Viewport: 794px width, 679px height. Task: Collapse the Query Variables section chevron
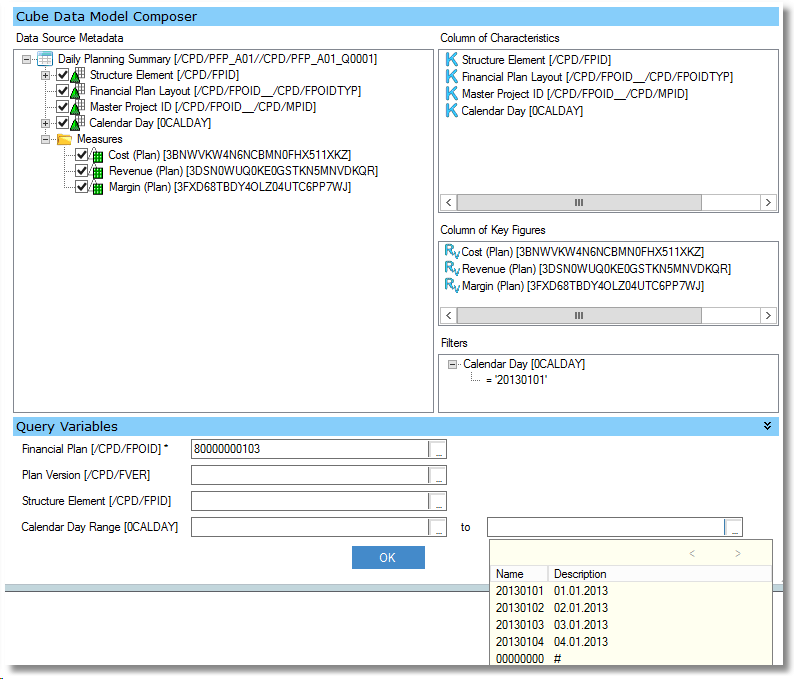pyautogui.click(x=768, y=426)
